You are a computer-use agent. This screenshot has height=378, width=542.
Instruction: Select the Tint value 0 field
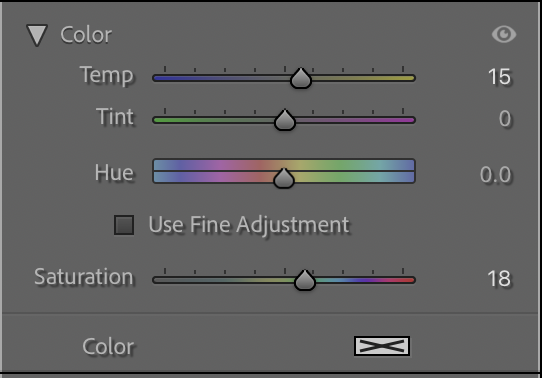point(505,119)
